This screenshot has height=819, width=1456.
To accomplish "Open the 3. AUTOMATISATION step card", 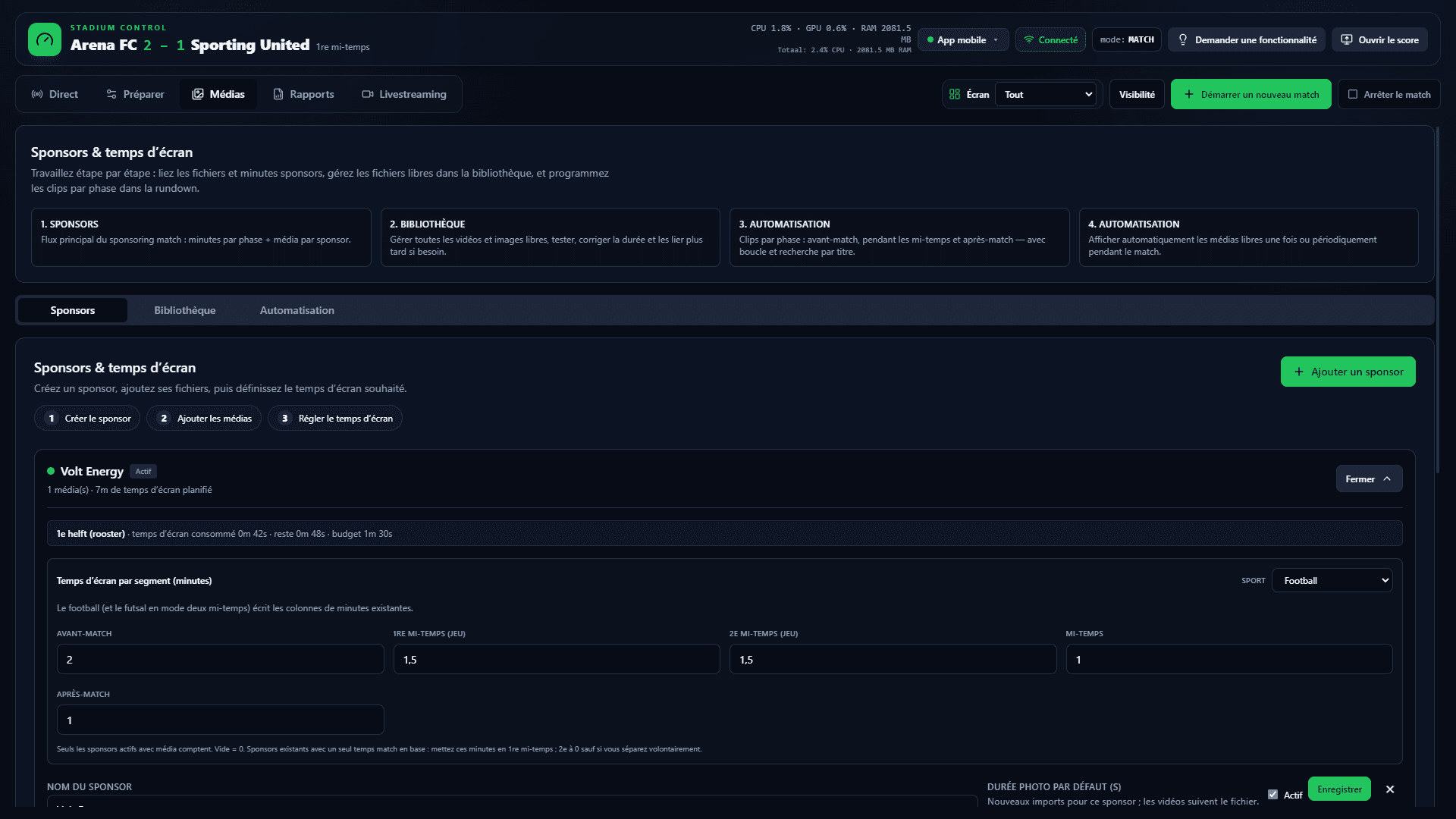I will point(899,237).
